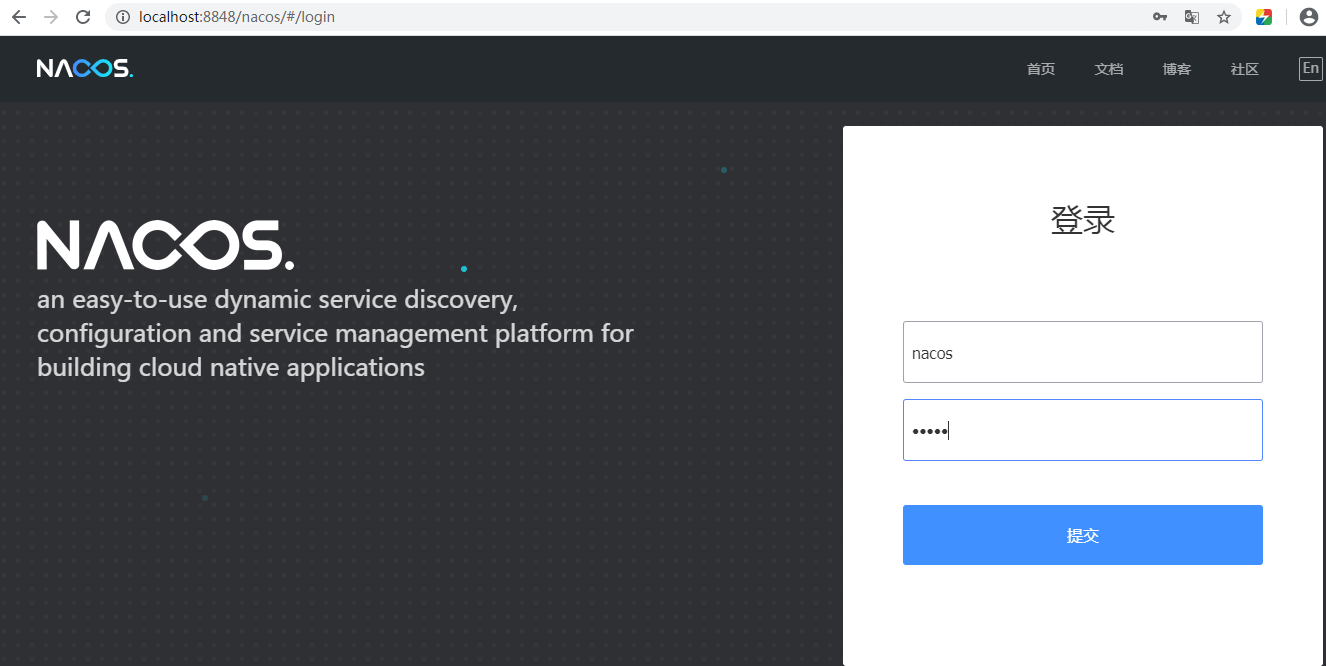Screen dimensions: 1326x666
Task: Open the 社区 nav item
Action: [x=1245, y=69]
